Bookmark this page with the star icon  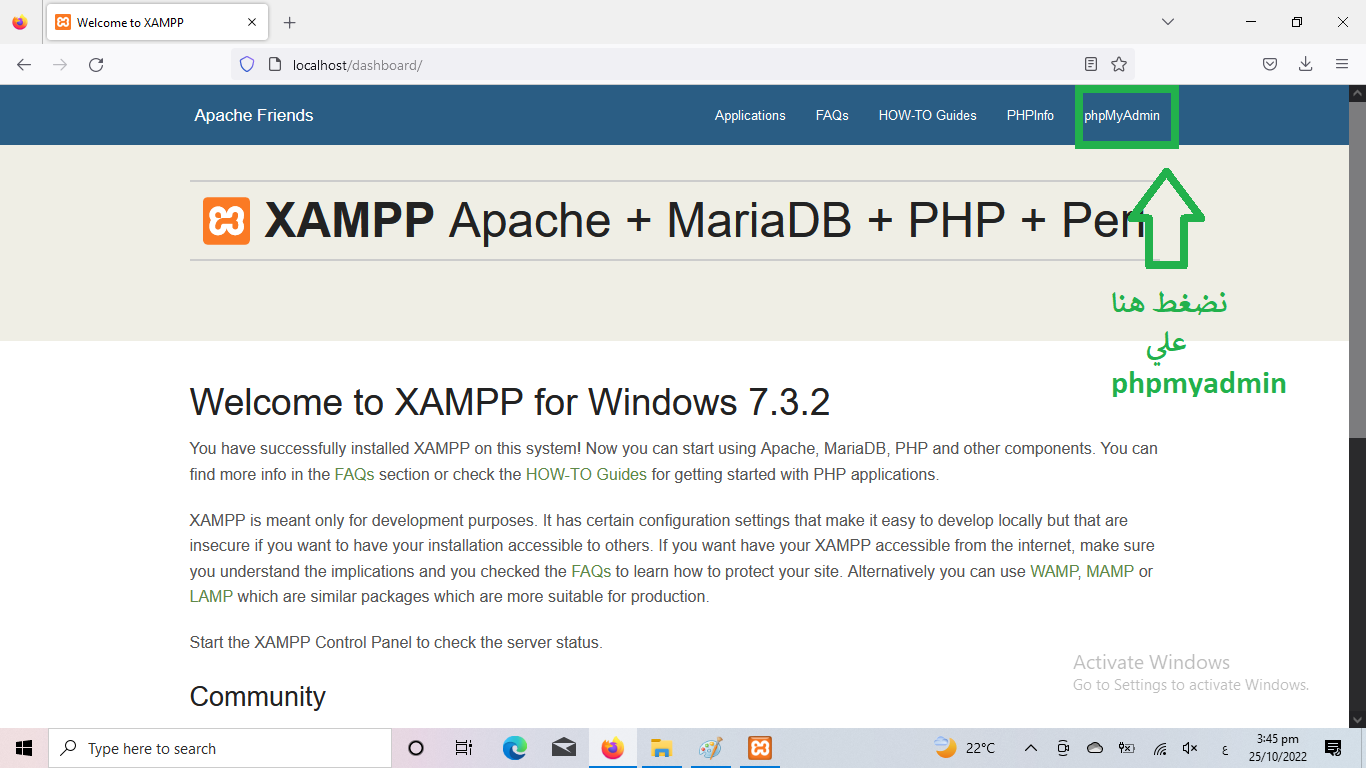click(x=1119, y=65)
